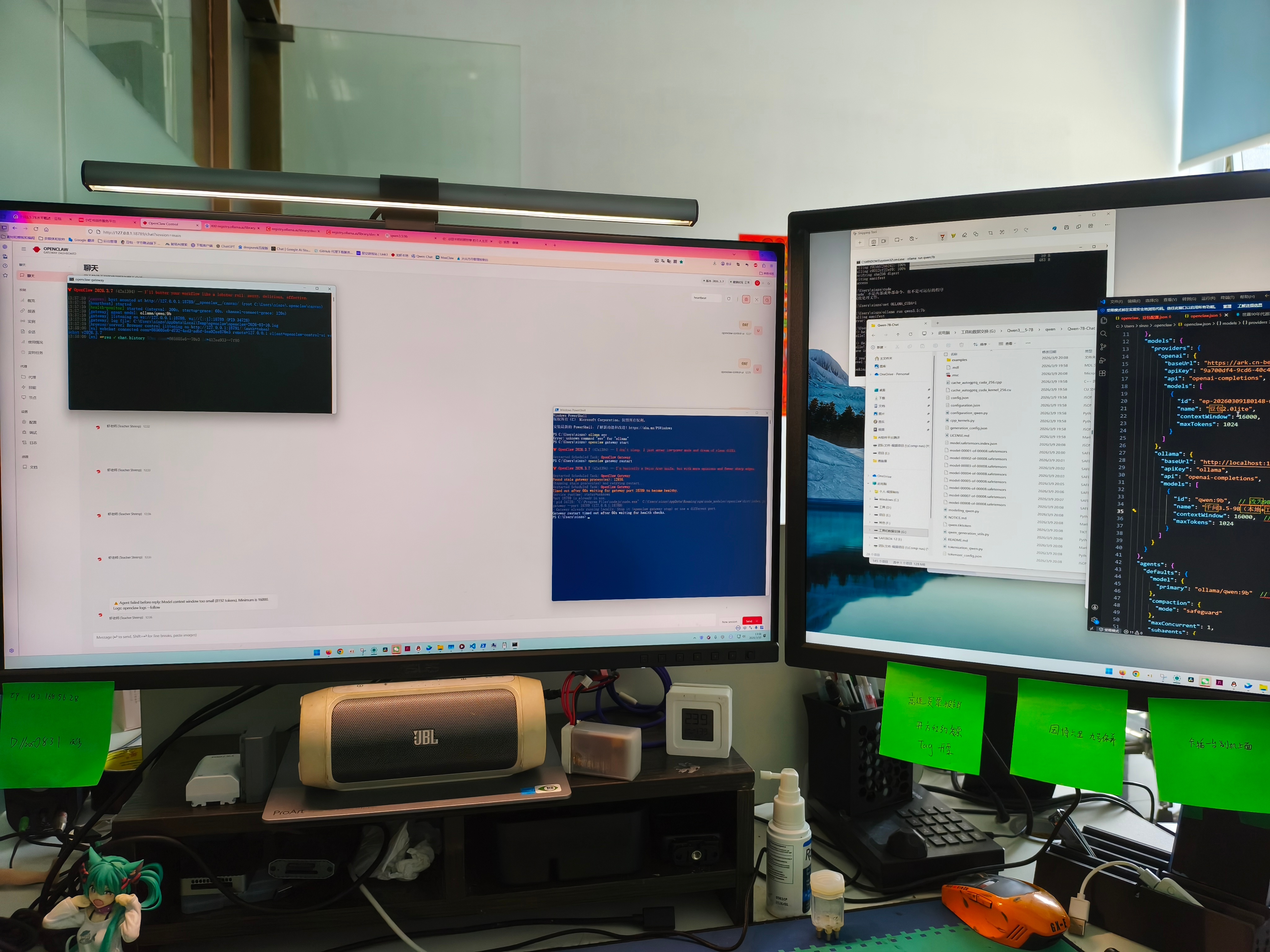The height and width of the screenshot is (952, 1270).
Task: Open Snipping Tool shape mode dropdown
Action: click(x=899, y=239)
